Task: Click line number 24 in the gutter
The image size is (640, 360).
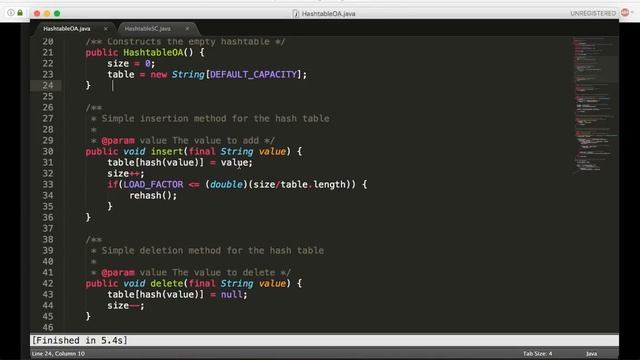Action: [48, 85]
